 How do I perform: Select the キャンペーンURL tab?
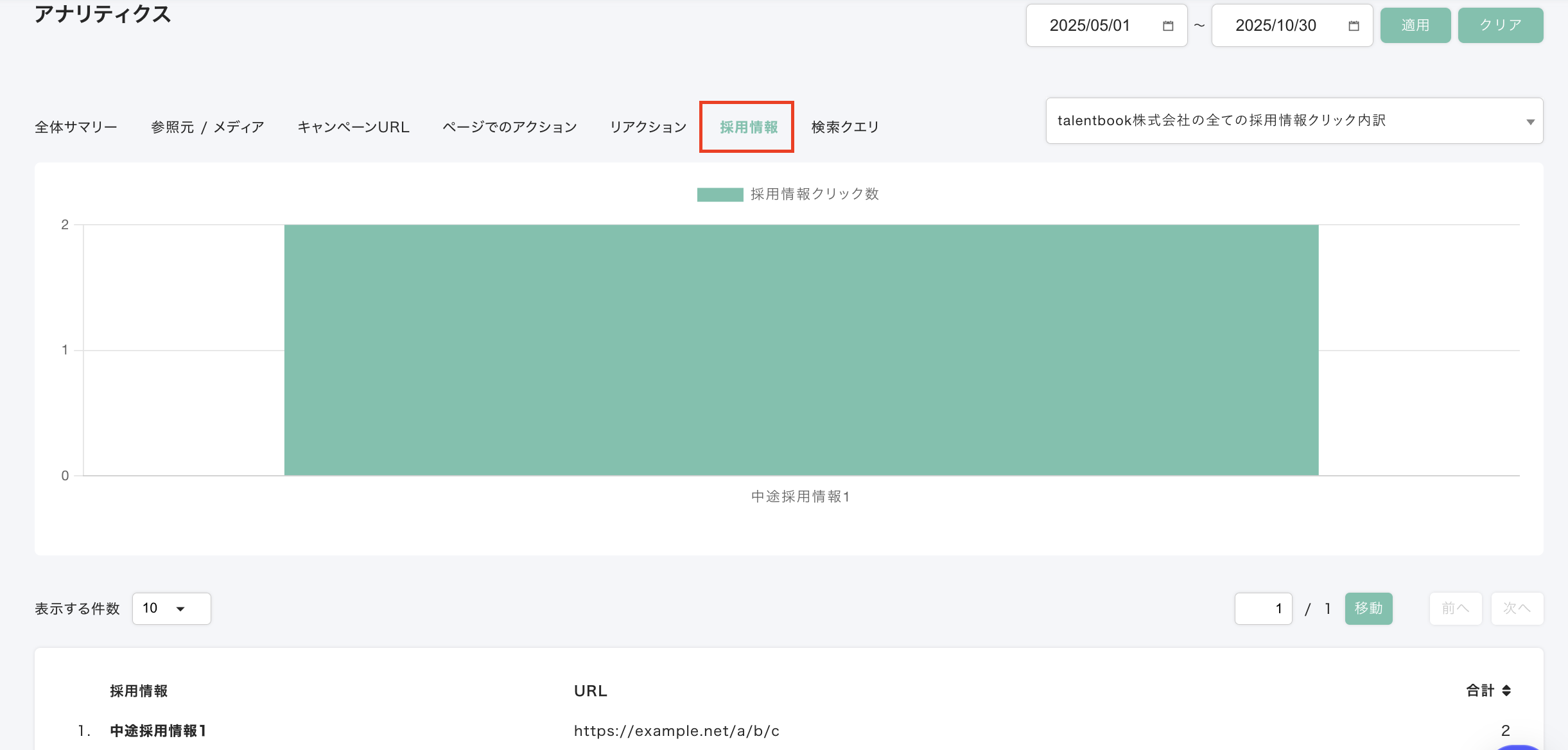click(x=353, y=127)
